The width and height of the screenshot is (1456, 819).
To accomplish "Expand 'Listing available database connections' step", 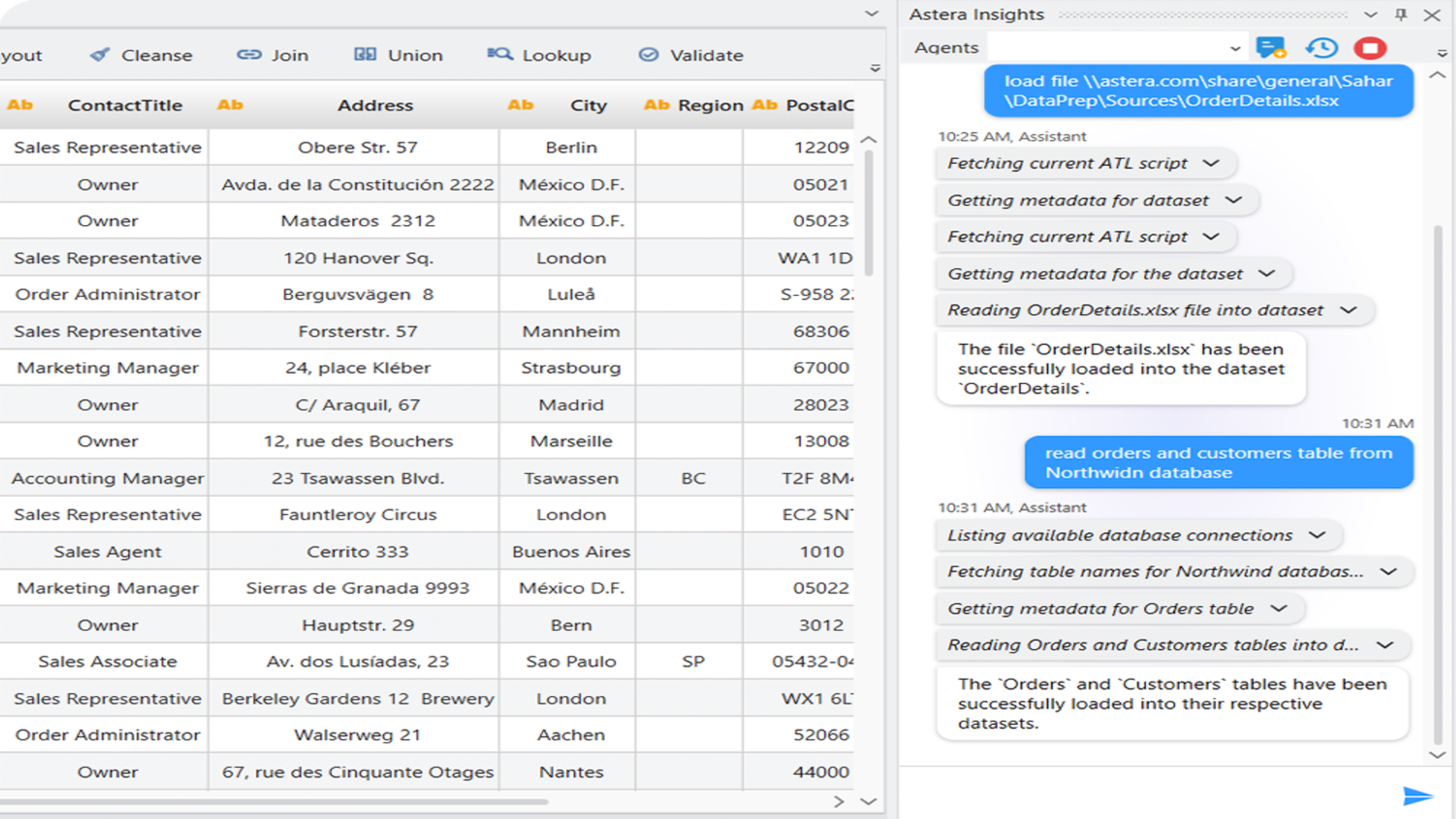I will (1317, 535).
